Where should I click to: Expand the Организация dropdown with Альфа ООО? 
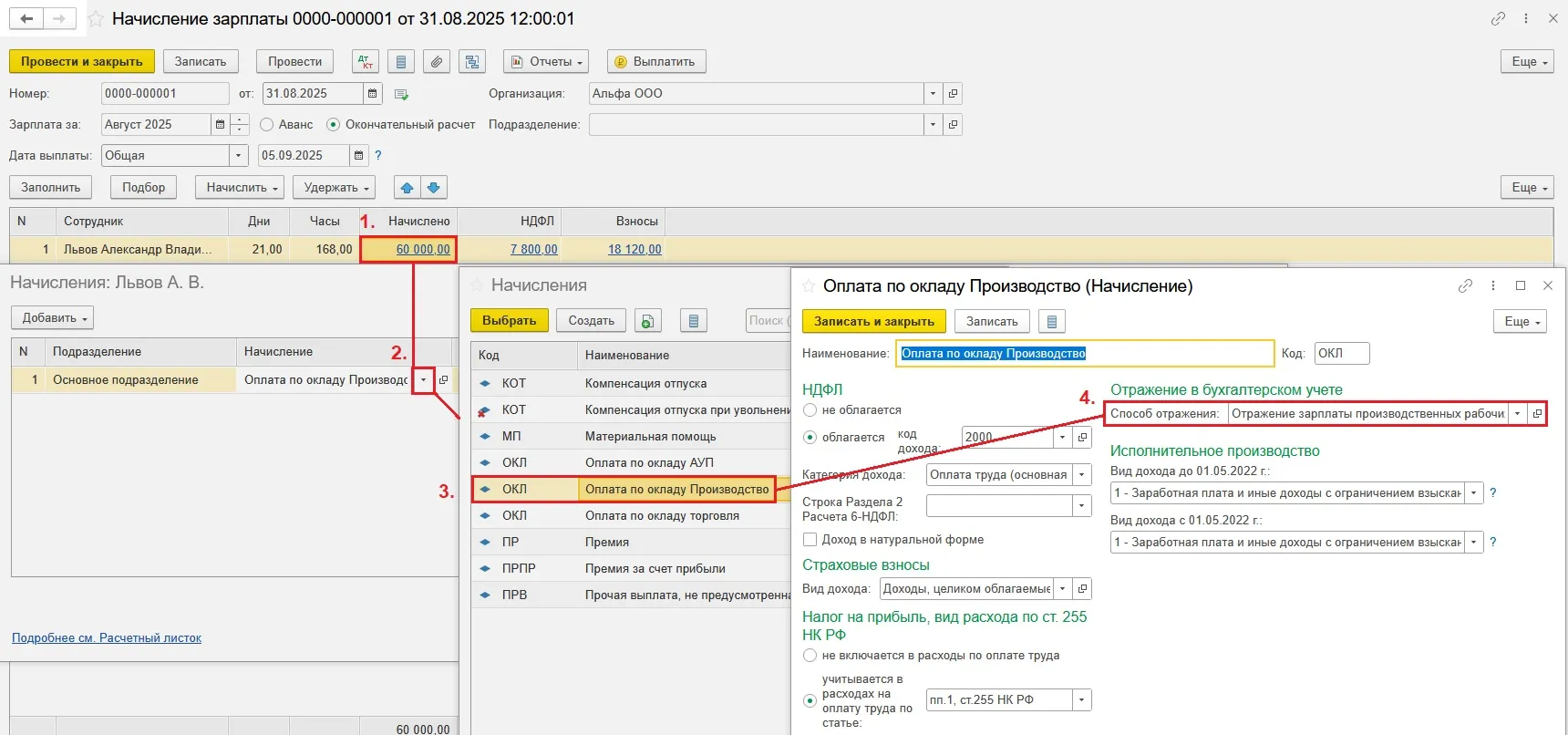click(x=933, y=94)
